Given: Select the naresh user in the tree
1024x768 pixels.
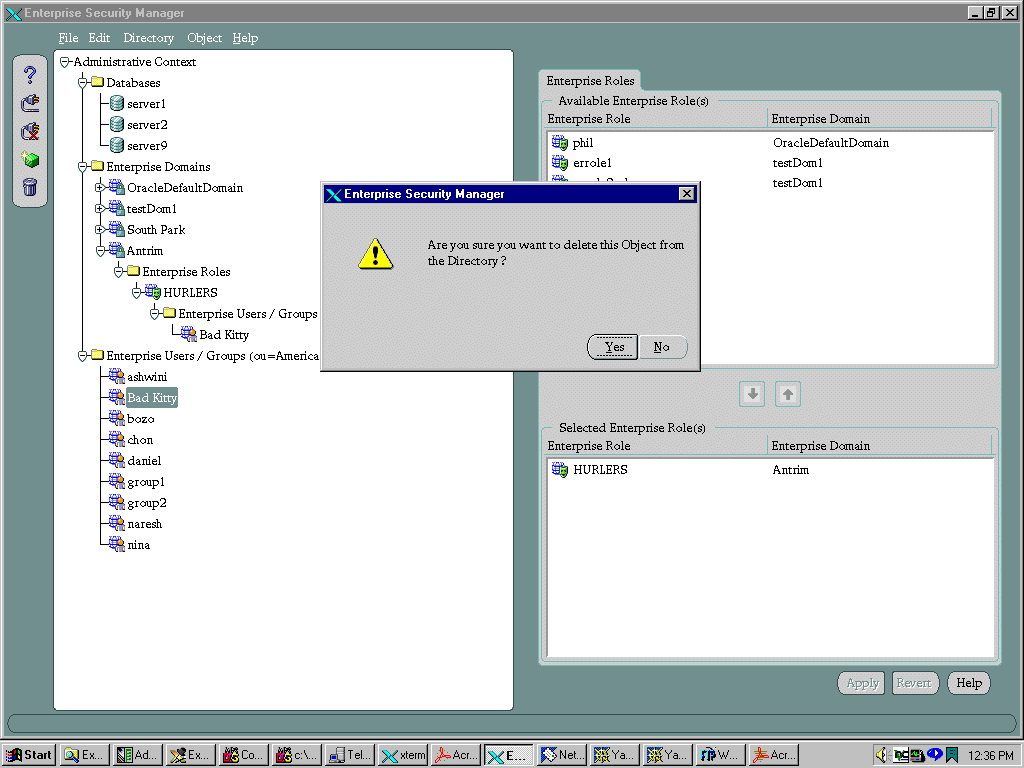Looking at the screenshot, I should [144, 524].
